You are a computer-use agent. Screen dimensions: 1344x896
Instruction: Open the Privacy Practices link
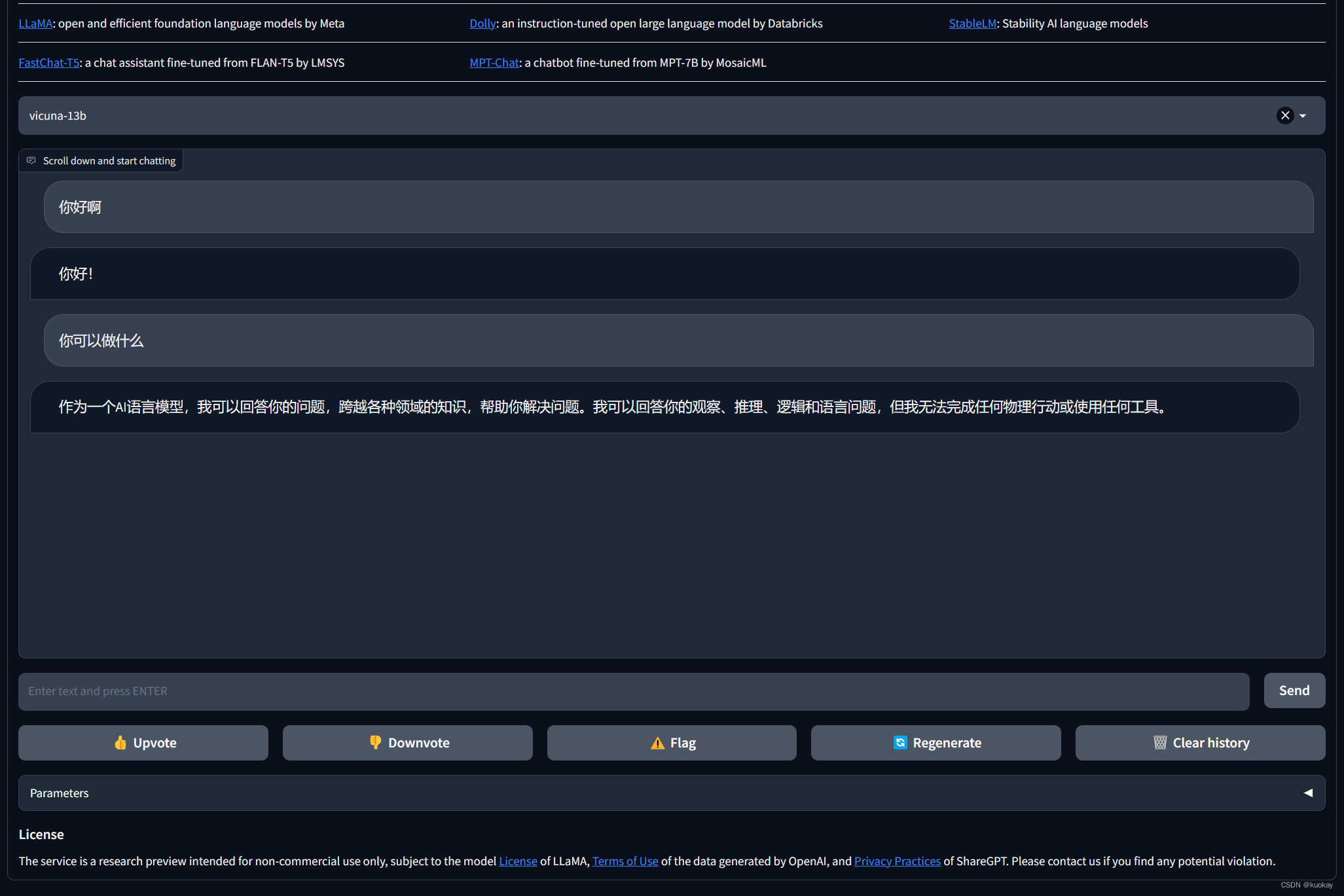(x=897, y=861)
